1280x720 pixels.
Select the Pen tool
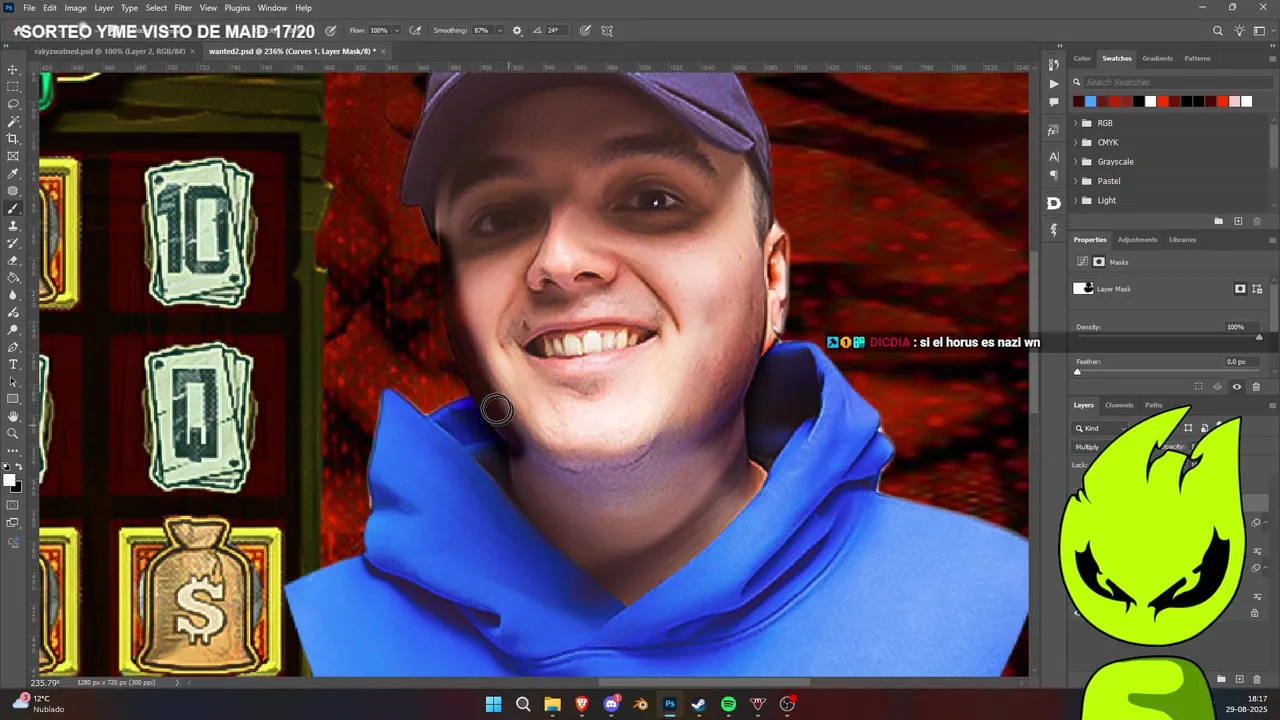tap(13, 347)
